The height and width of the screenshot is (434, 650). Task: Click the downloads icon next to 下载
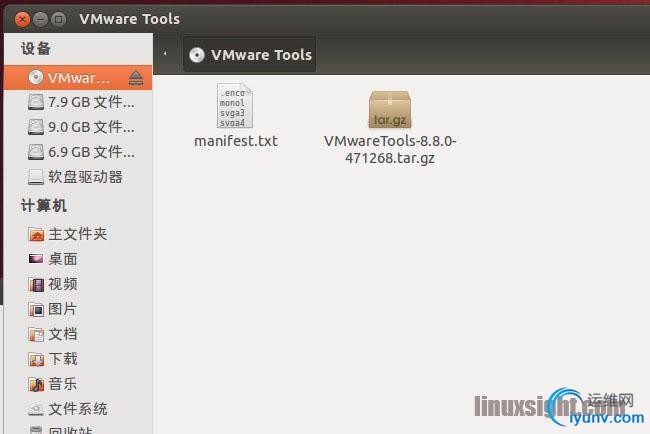click(36, 359)
